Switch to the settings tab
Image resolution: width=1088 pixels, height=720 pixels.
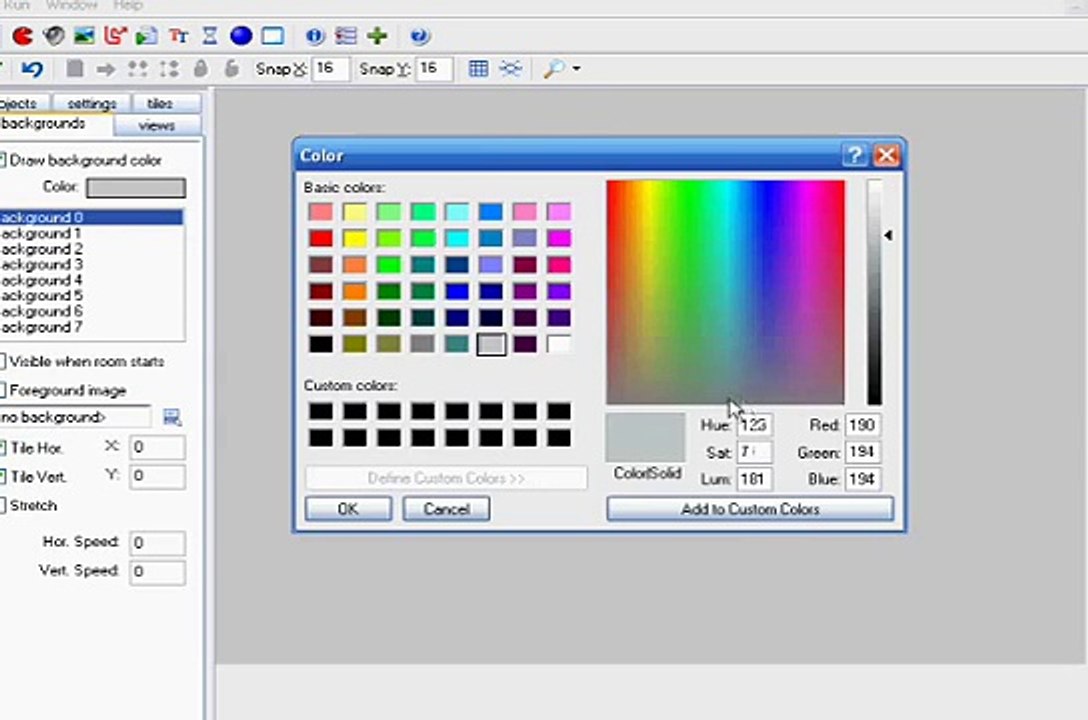(92, 103)
